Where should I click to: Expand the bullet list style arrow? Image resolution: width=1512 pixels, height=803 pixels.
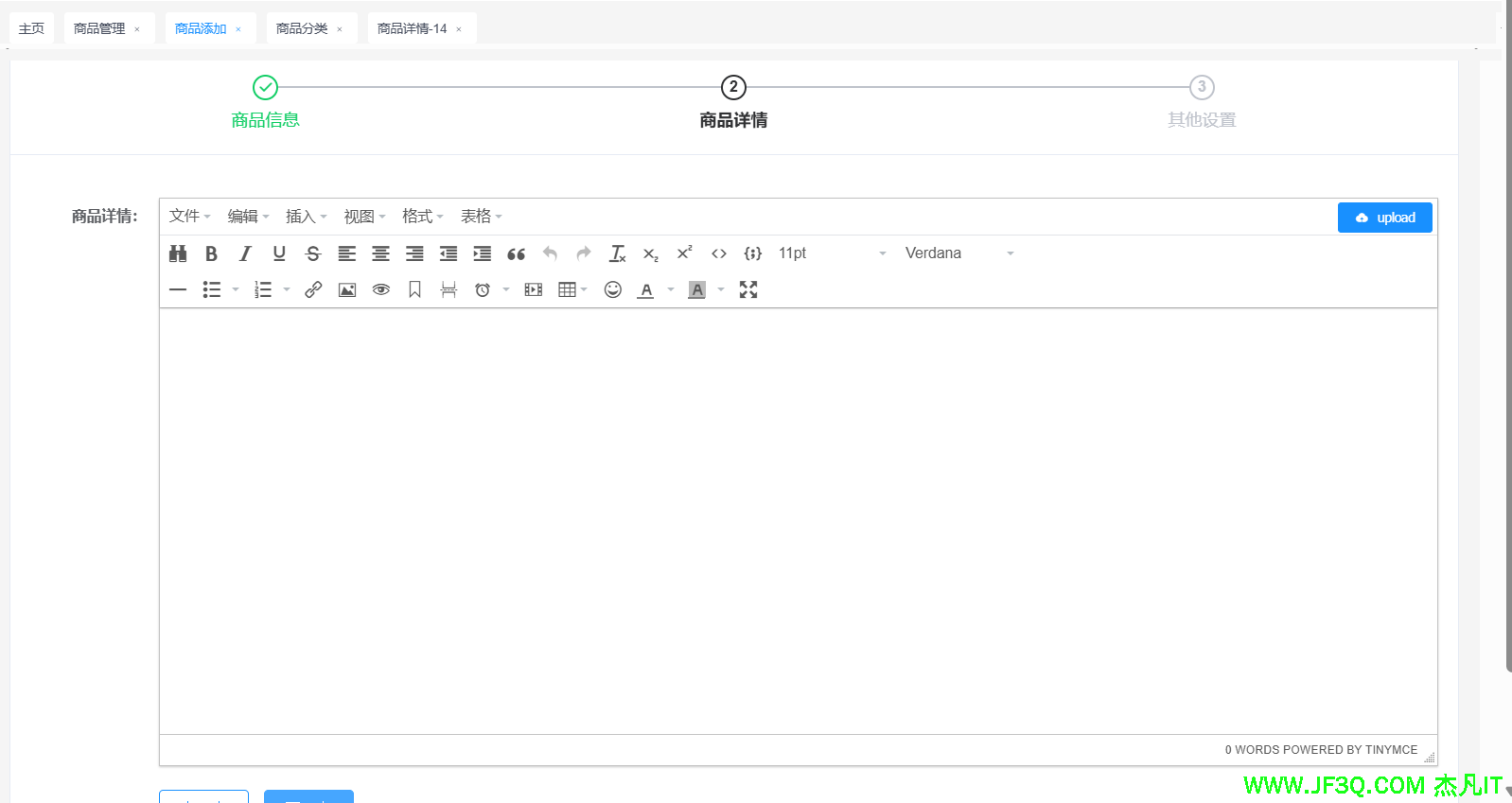point(236,290)
